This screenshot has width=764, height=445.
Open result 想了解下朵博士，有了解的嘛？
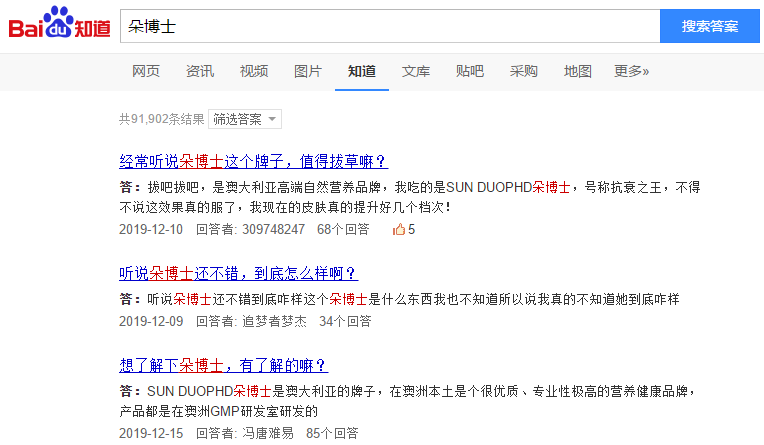[x=224, y=366]
